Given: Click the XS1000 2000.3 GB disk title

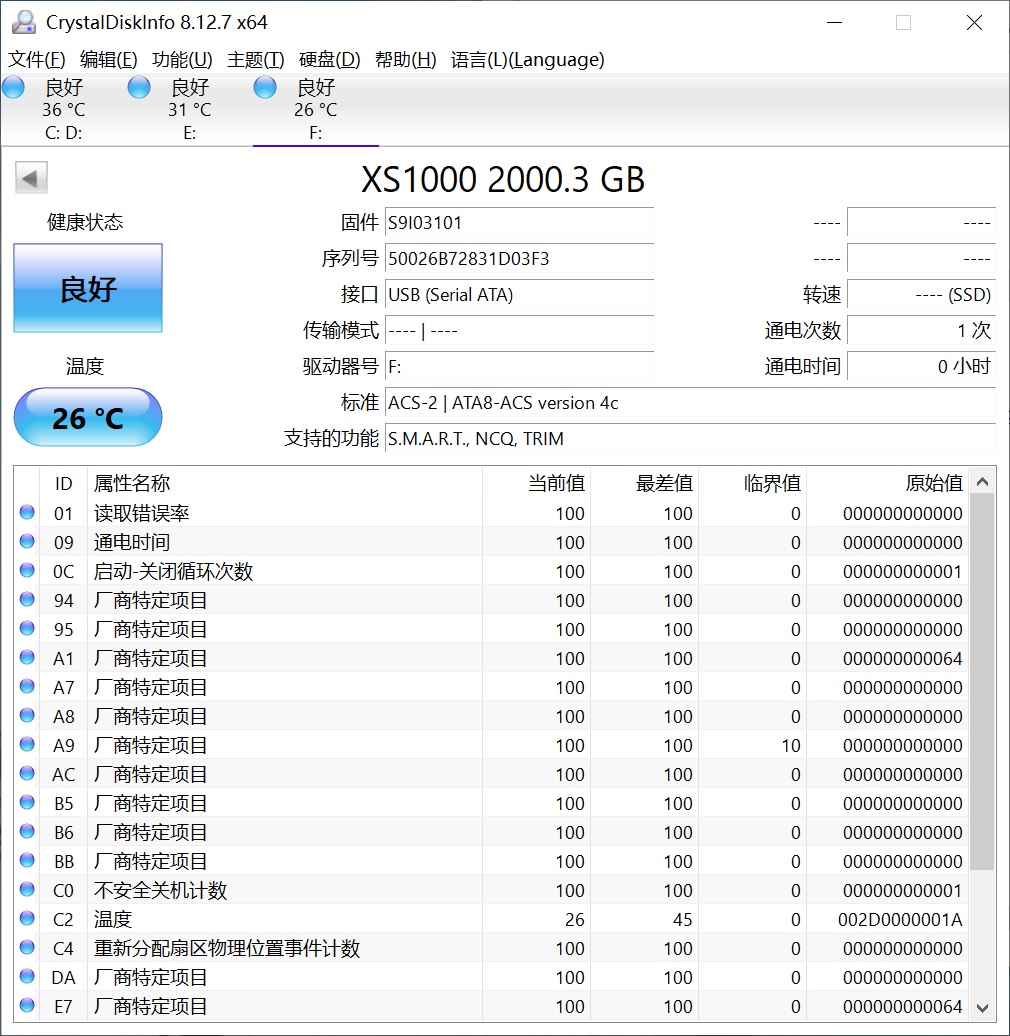Looking at the screenshot, I should pyautogui.click(x=503, y=179).
